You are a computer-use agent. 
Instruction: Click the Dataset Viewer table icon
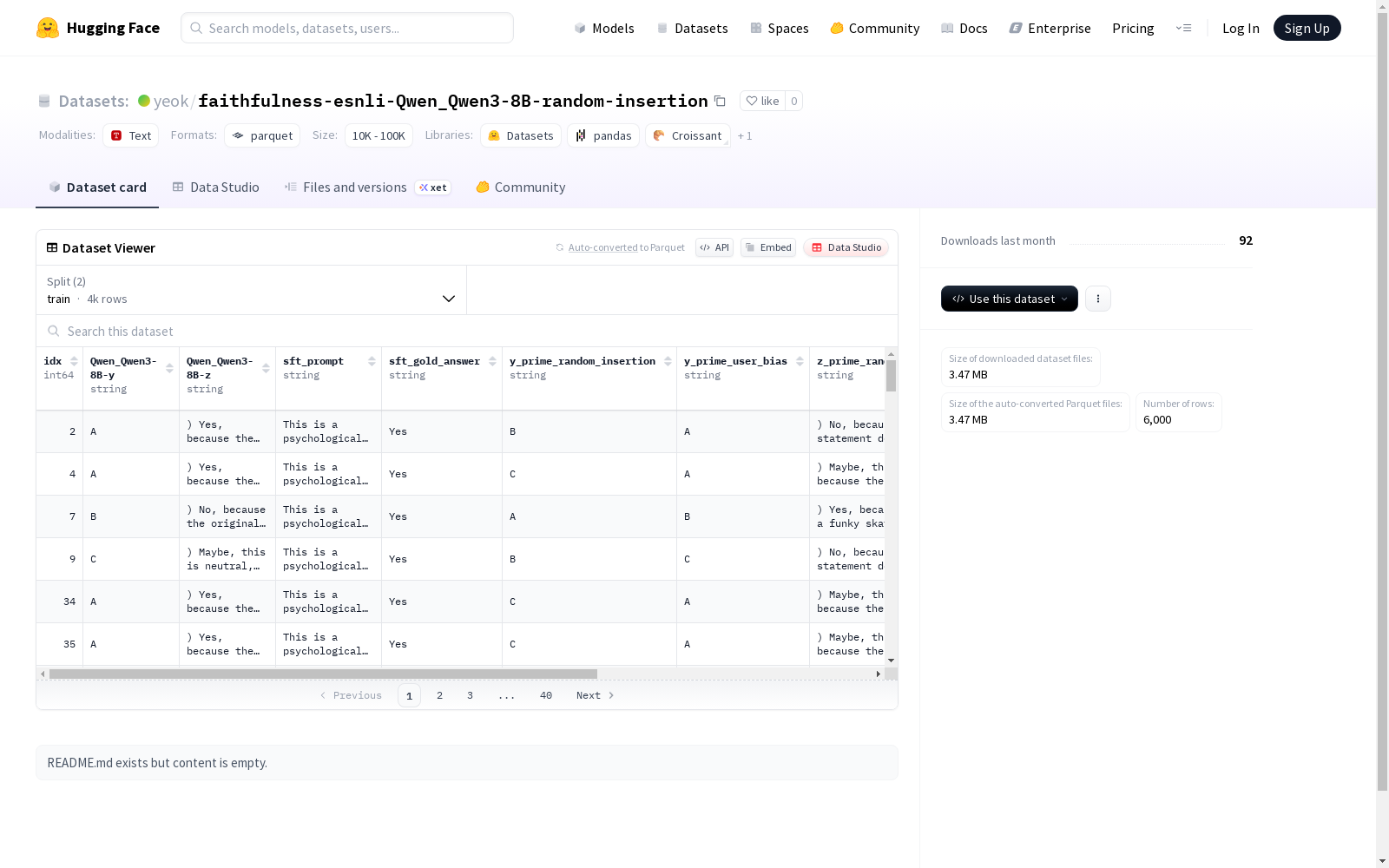(52, 247)
